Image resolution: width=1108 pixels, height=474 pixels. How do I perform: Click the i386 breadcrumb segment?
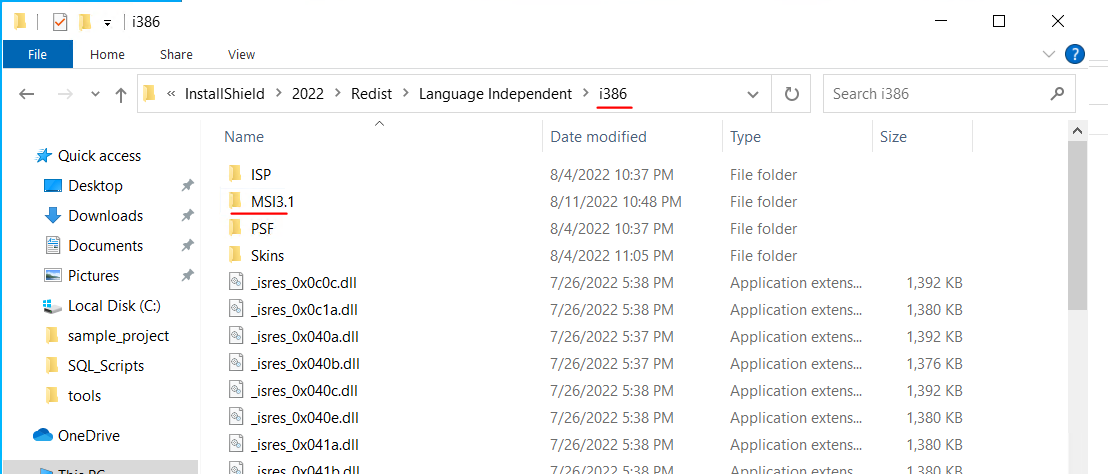tap(613, 94)
